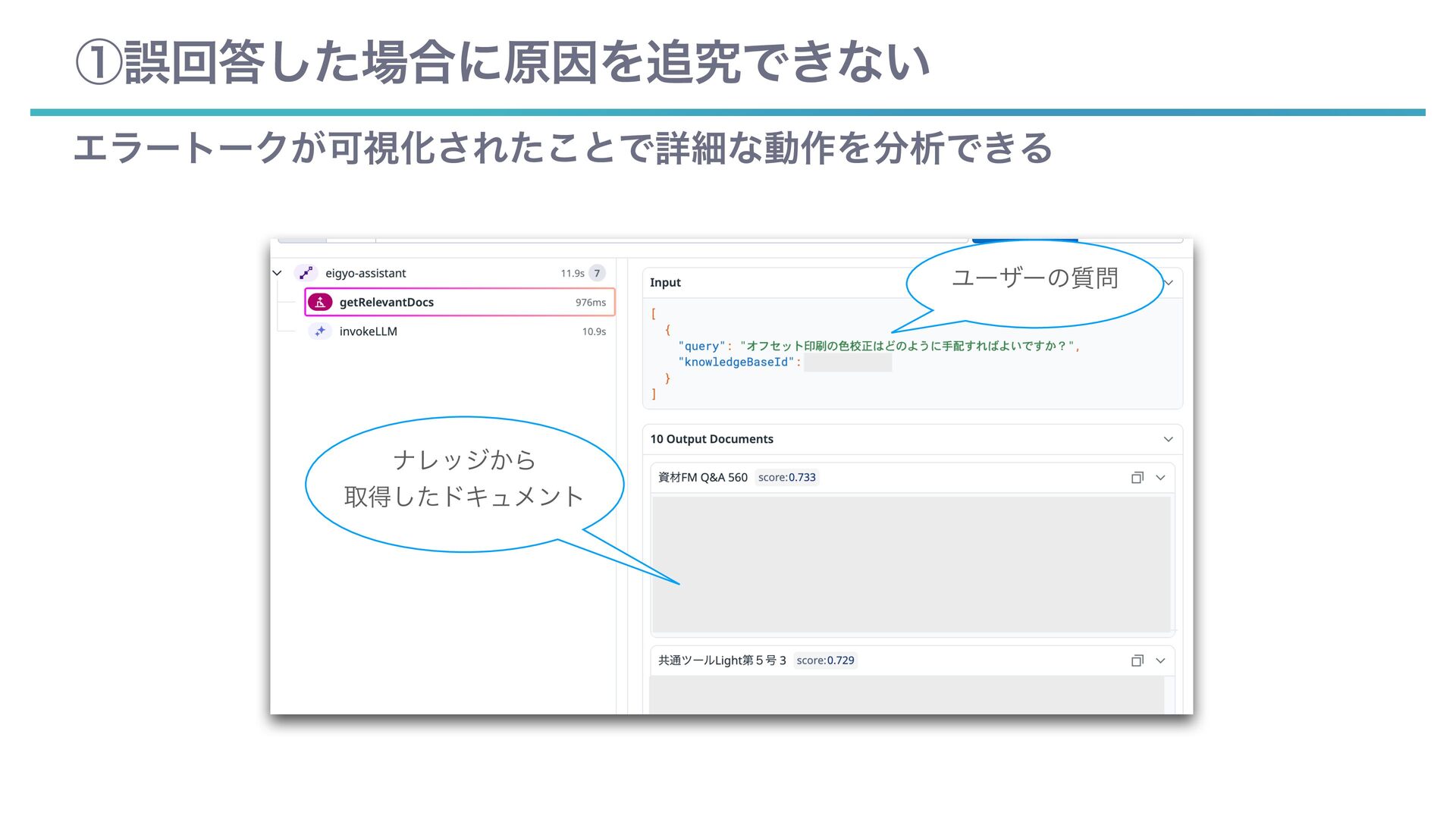Collapse the Input section chevron
This screenshot has height=819, width=1456.
pos(1169,283)
